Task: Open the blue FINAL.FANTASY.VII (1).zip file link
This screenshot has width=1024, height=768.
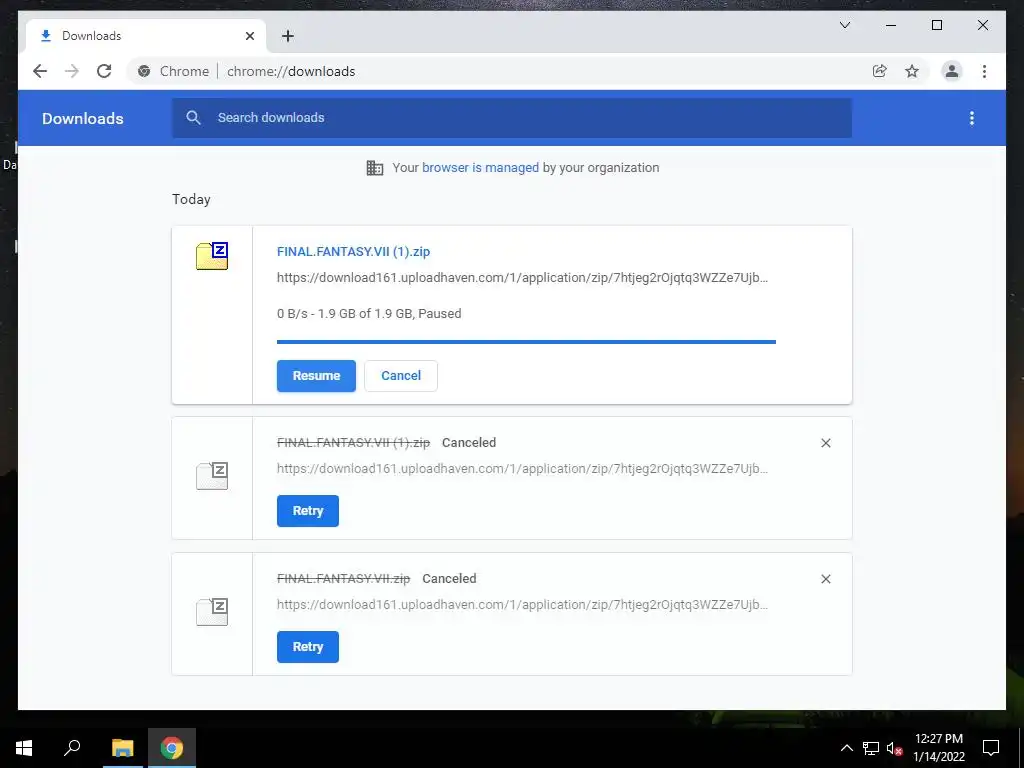Action: 353,252
